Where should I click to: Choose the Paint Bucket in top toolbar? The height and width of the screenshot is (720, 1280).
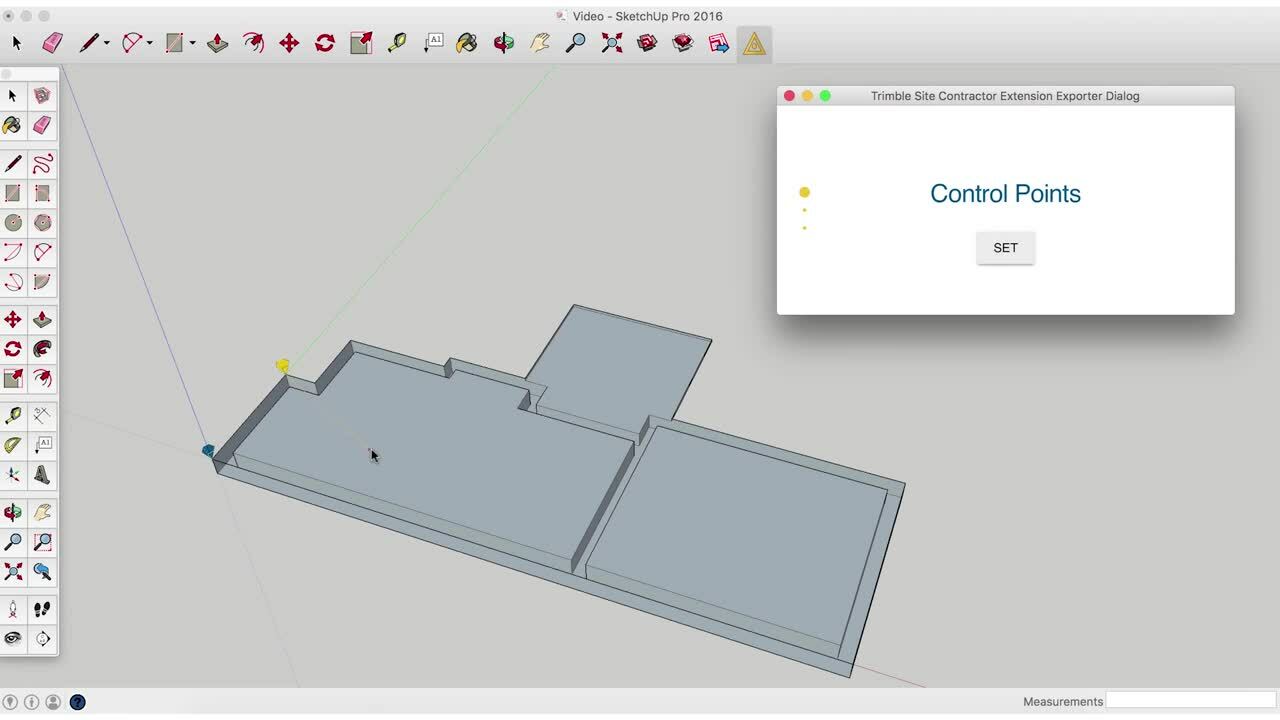point(467,43)
